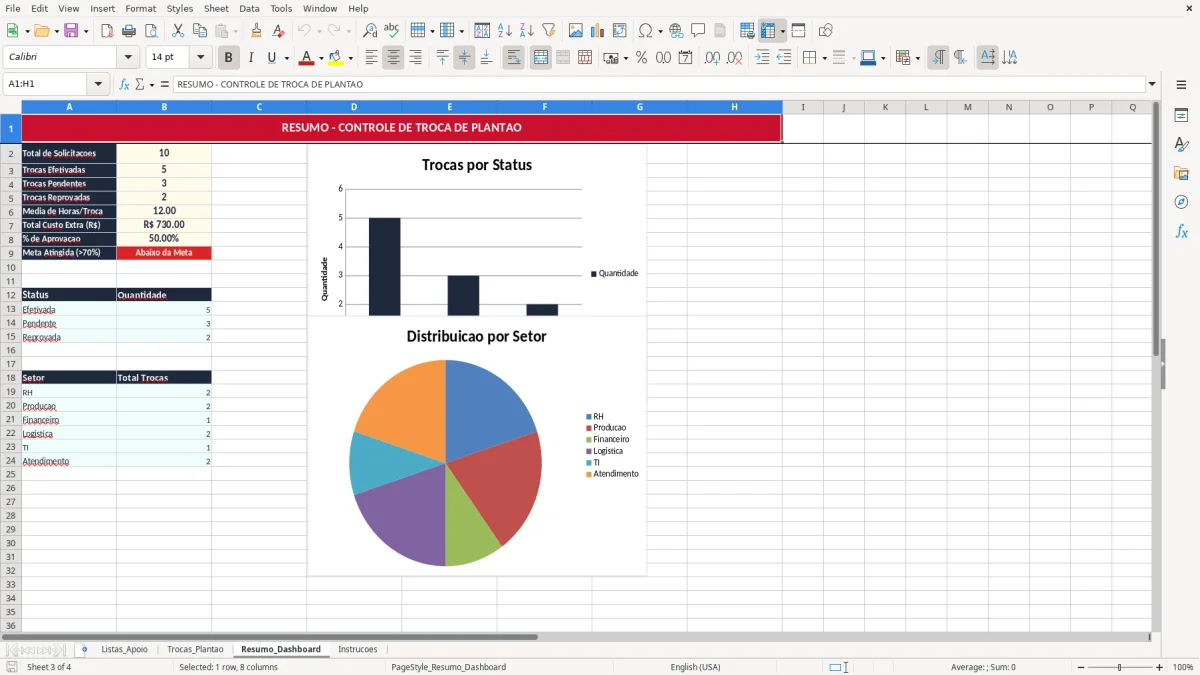The width and height of the screenshot is (1200, 675).
Task: Insert an image
Action: click(x=576, y=30)
